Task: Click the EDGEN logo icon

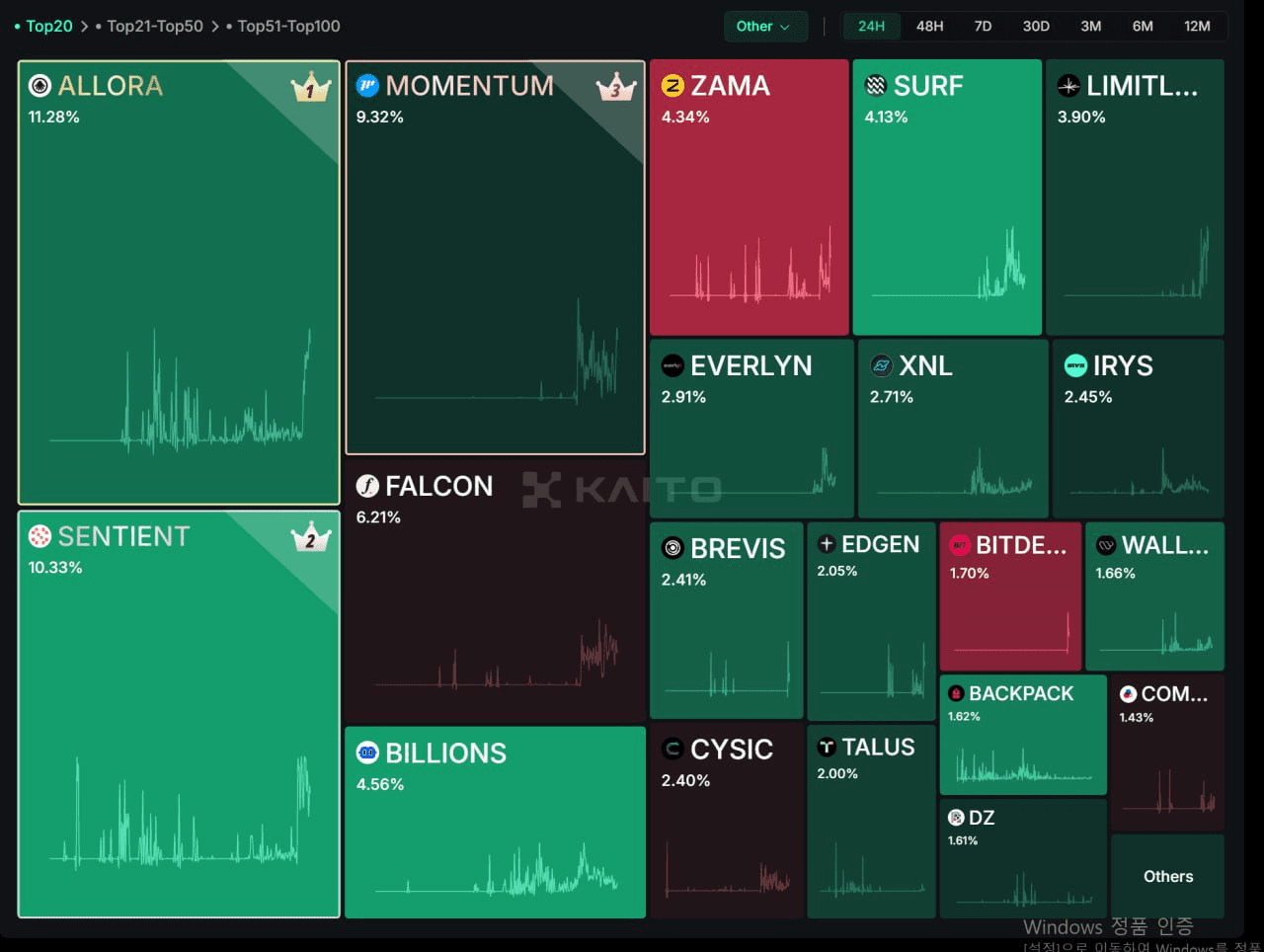Action: coord(827,544)
